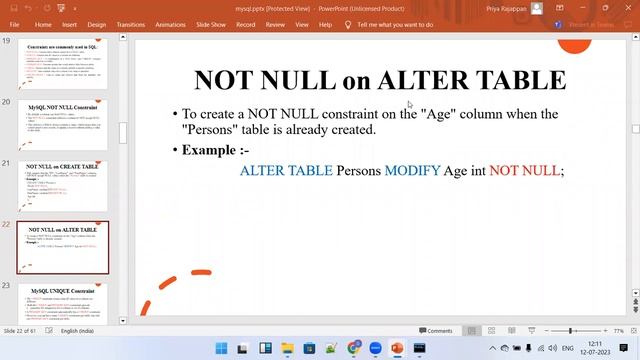Screen dimensions: 640x360
Task: Open the ribbon comments speech-bubble icon
Action: coord(628,25)
